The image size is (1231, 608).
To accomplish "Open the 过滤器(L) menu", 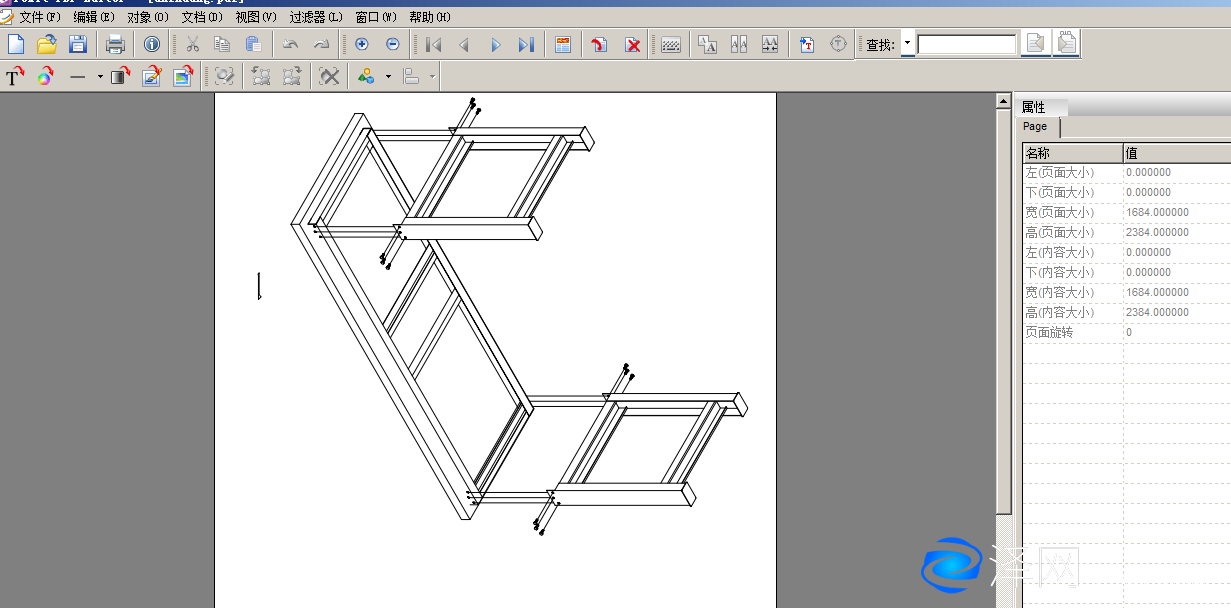I will (x=315, y=17).
